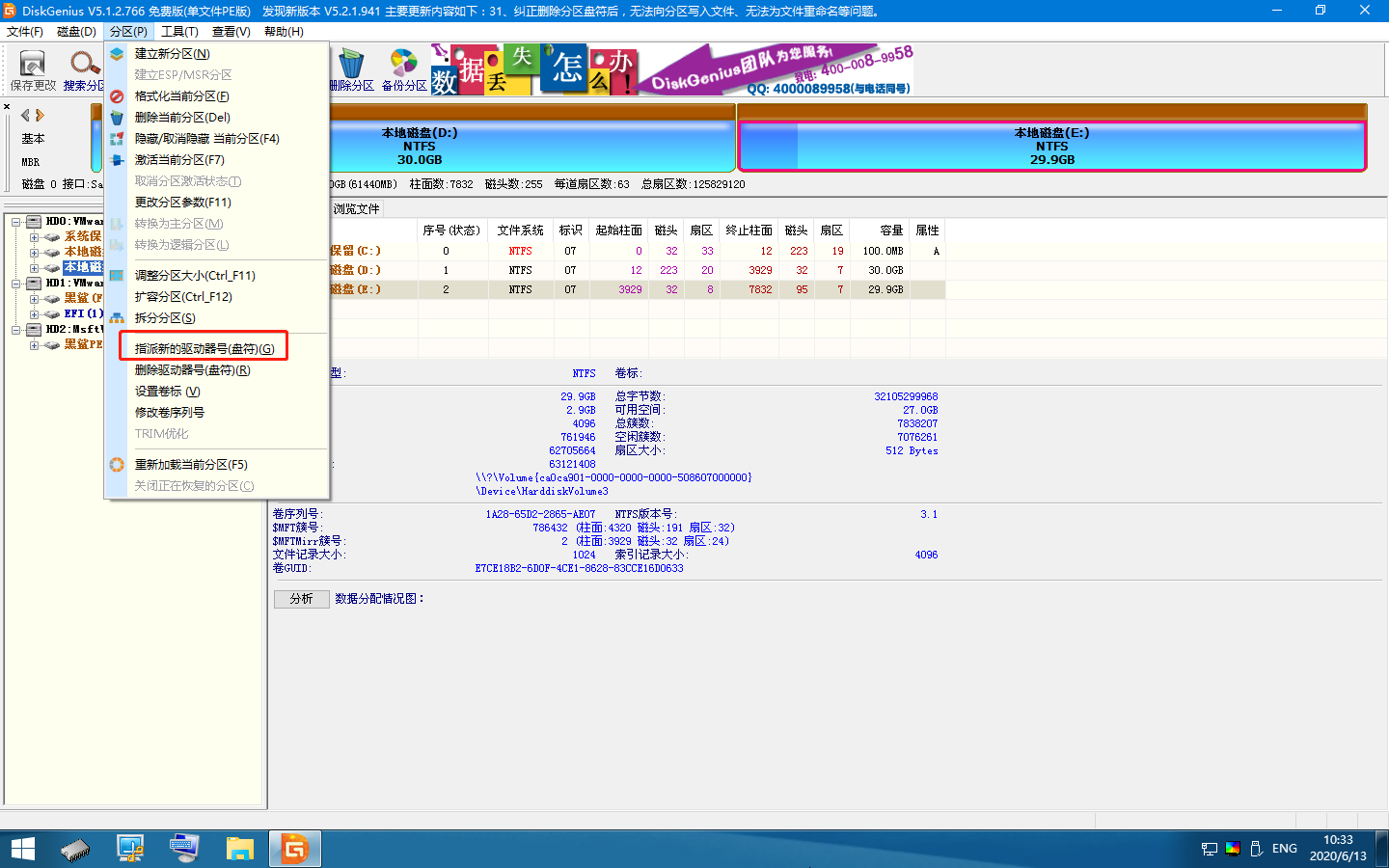Select the 本地磁盘(E:) 29.9GB partition bar
1389x868 pixels.
(x=1052, y=147)
